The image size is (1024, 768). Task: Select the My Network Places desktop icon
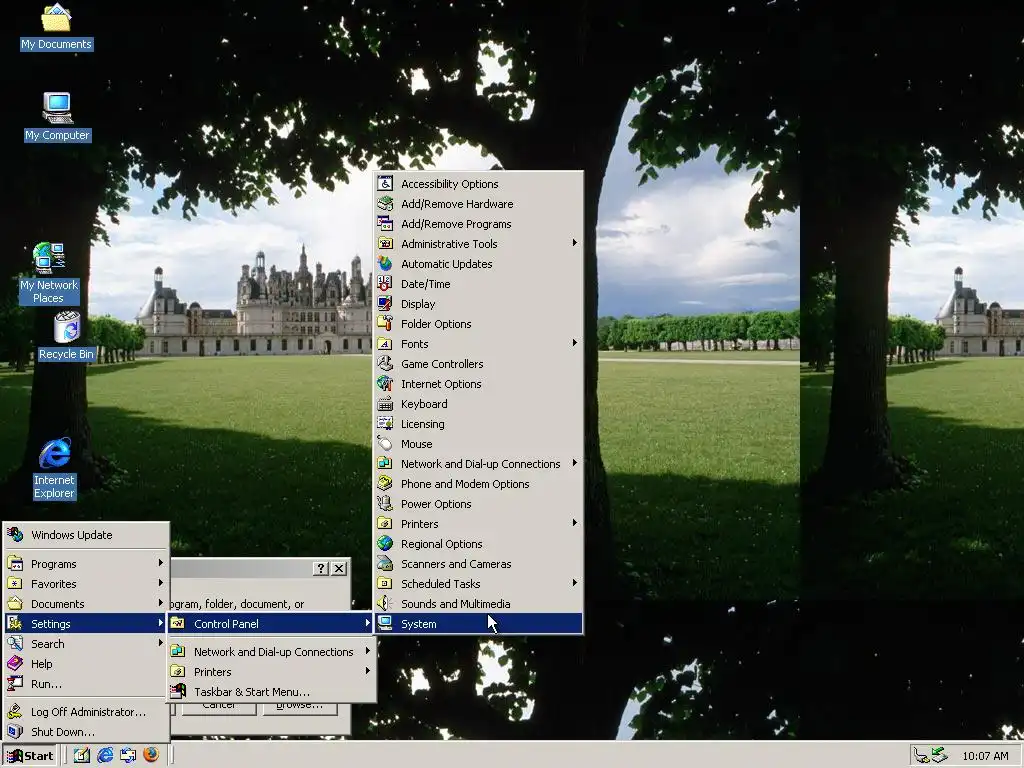point(49,273)
